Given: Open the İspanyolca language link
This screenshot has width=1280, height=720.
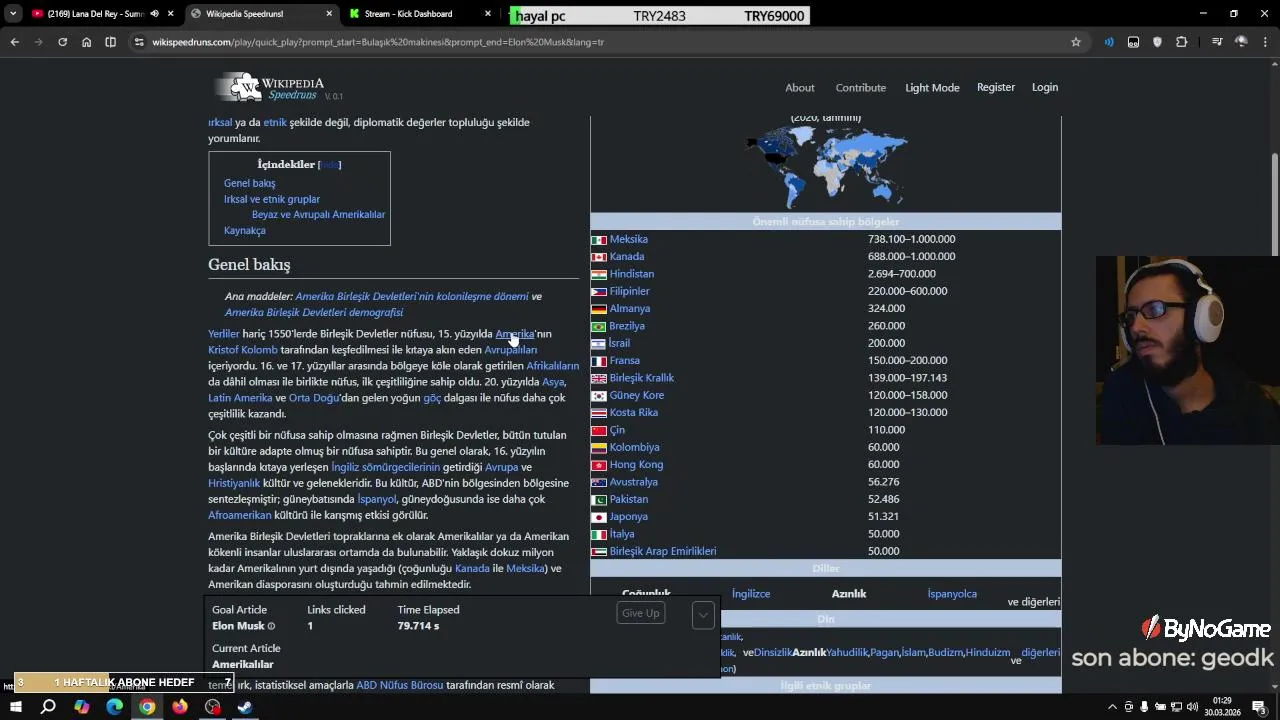Looking at the screenshot, I should (x=952, y=594).
